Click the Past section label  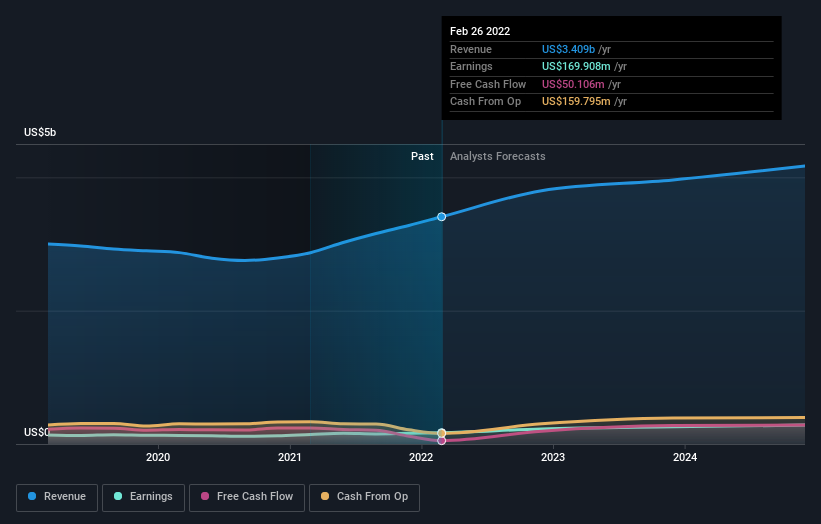pyautogui.click(x=422, y=157)
